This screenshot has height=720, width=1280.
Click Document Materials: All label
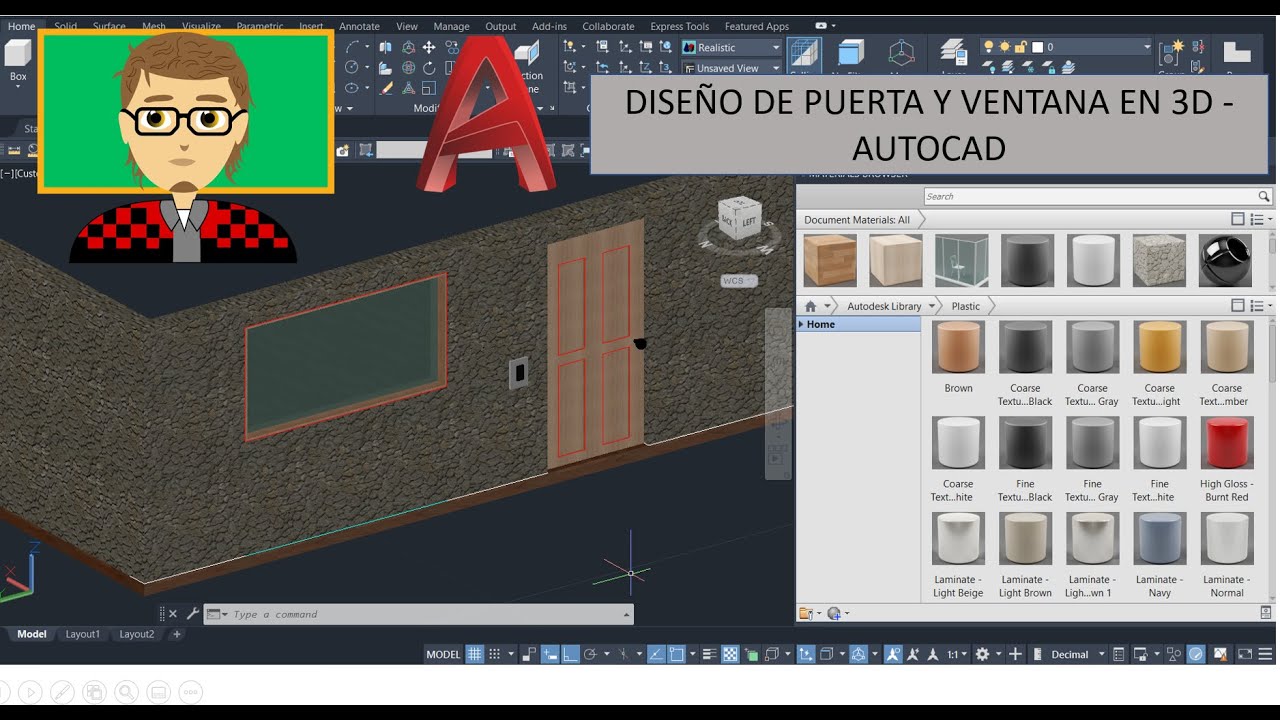(x=857, y=220)
